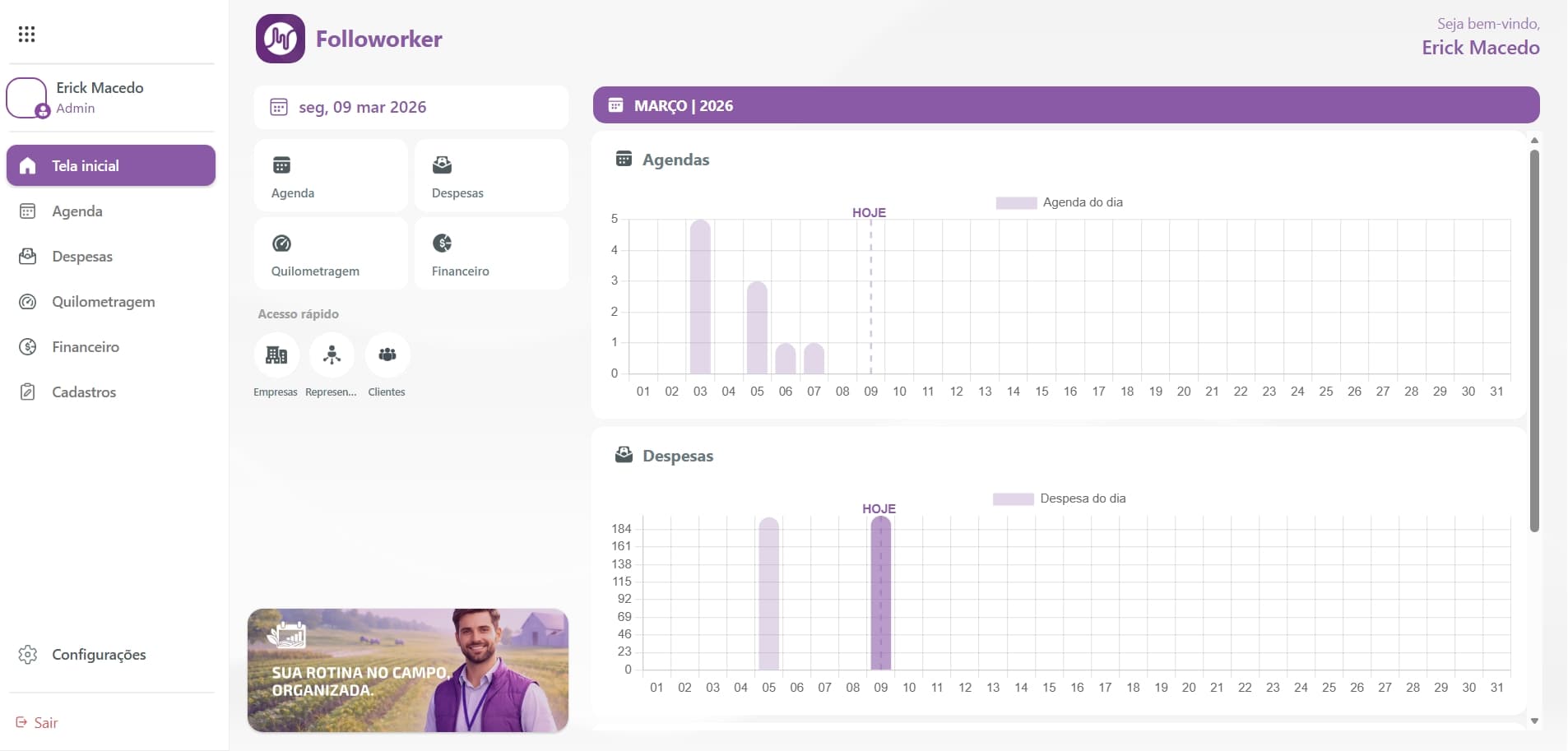The height and width of the screenshot is (751, 1568).
Task: Select Cadastros in the sidebar
Action: (x=83, y=392)
